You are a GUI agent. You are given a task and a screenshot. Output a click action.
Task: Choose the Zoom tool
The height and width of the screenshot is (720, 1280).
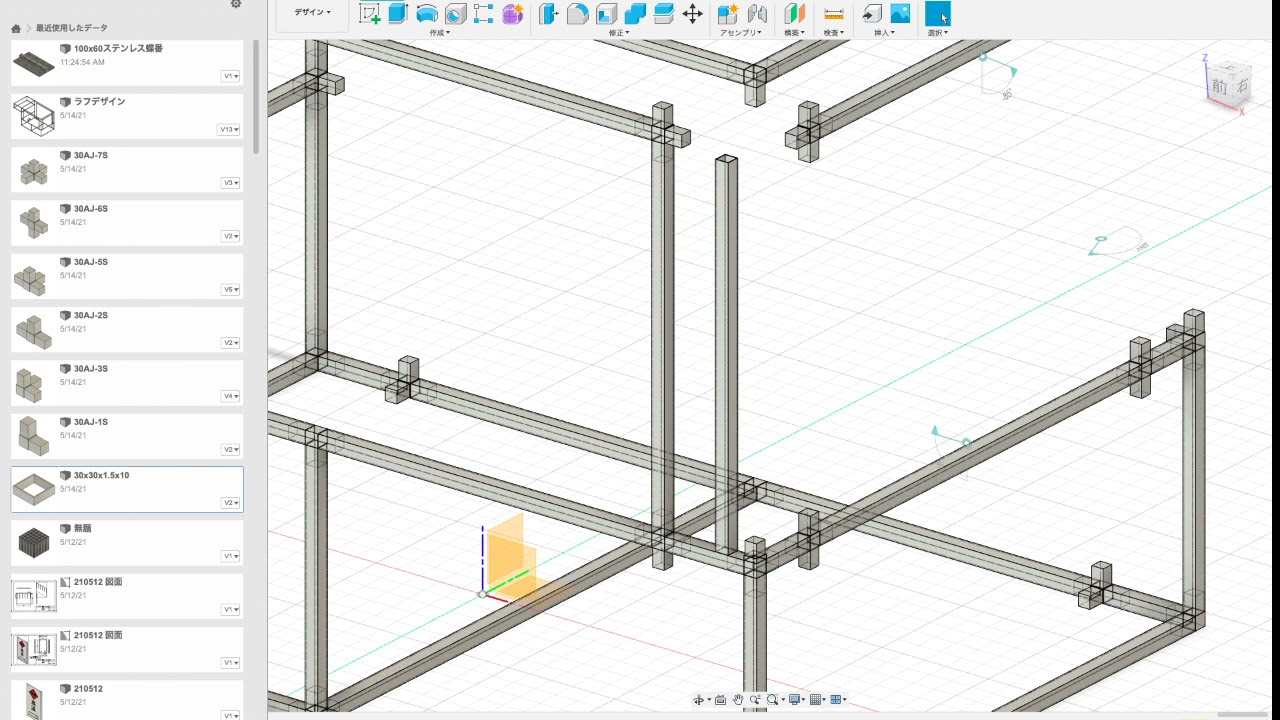[755, 700]
